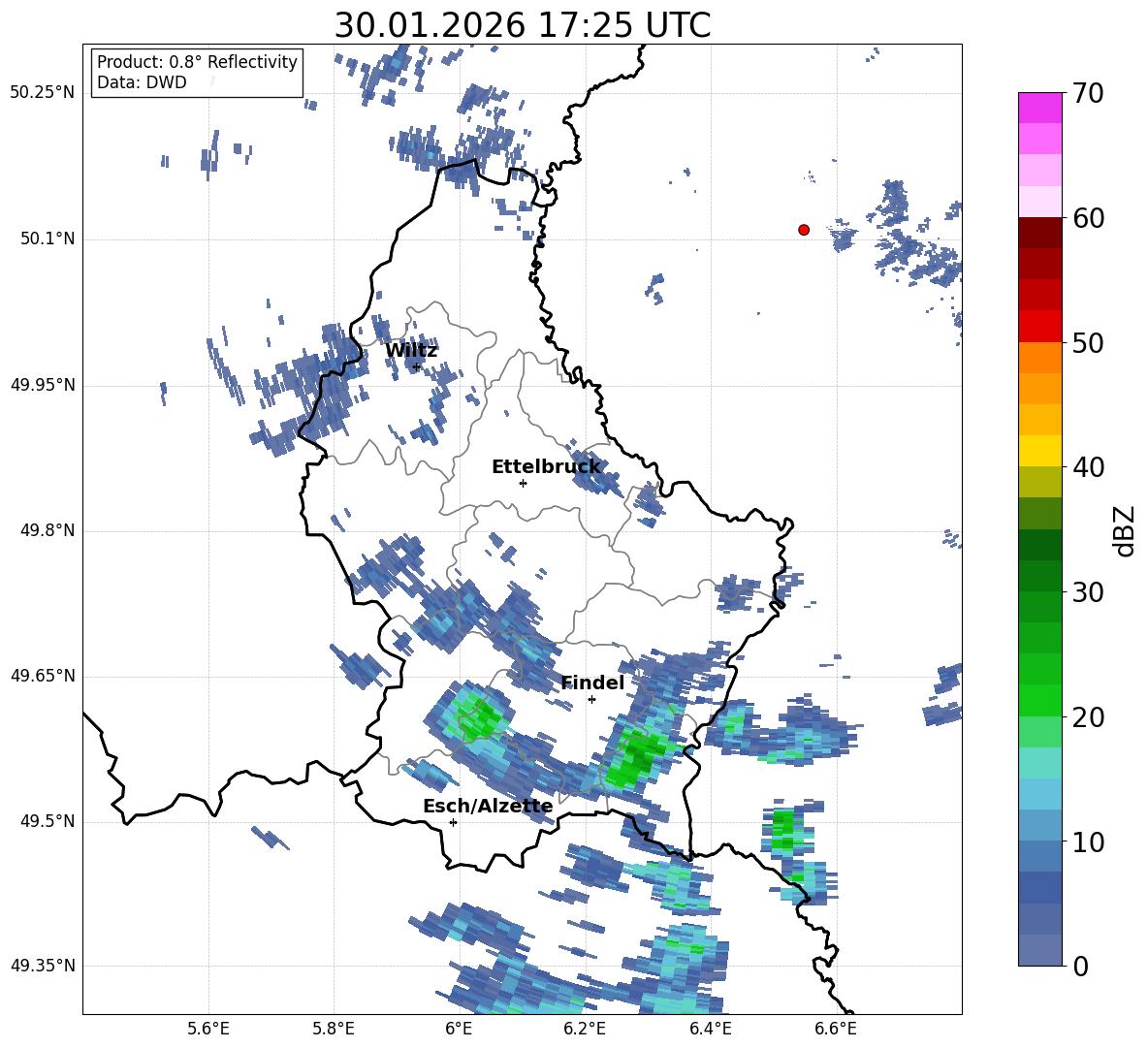
Task: Click the 5.8°E longitude label
Action: coord(334,1029)
